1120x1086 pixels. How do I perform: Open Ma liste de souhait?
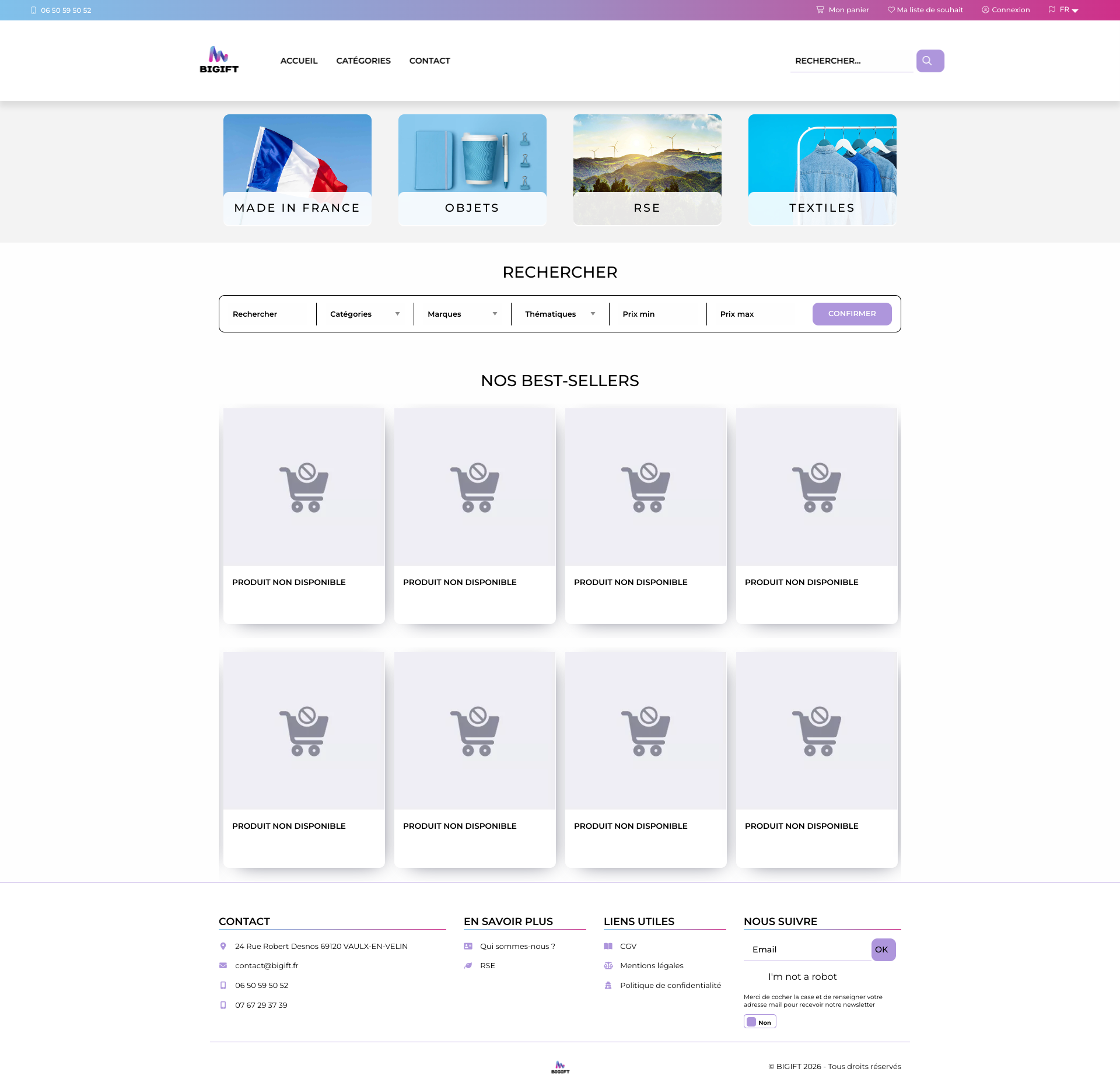point(925,10)
